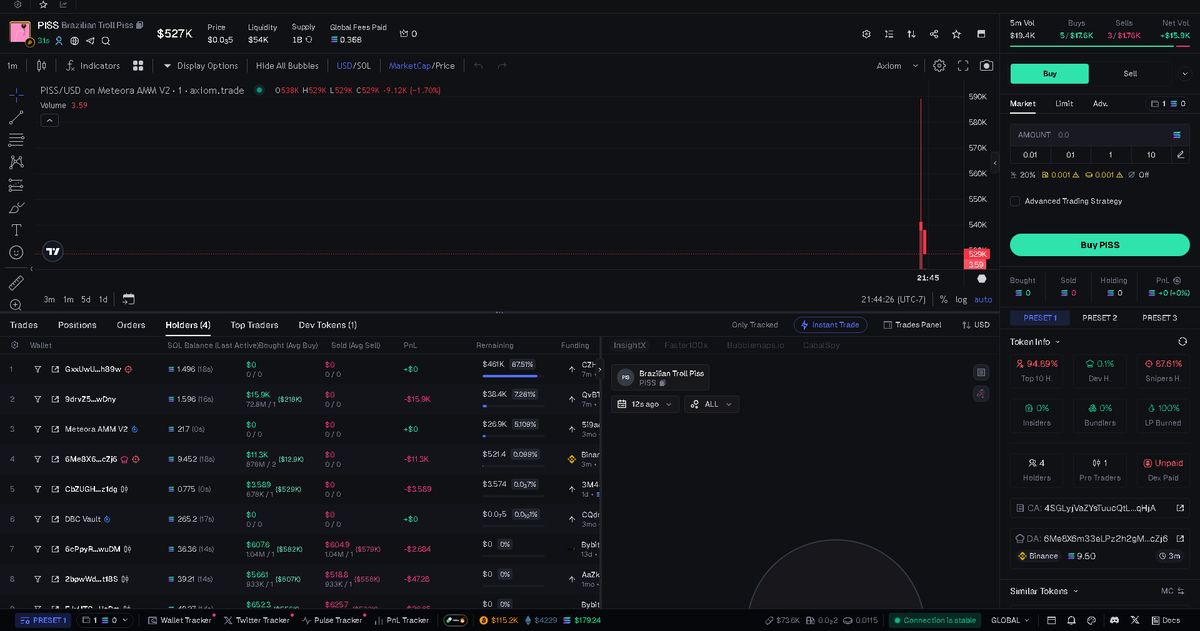The image size is (1200, 631).
Task: Enable Advanced Trading Strategy checkbox
Action: pyautogui.click(x=1016, y=201)
